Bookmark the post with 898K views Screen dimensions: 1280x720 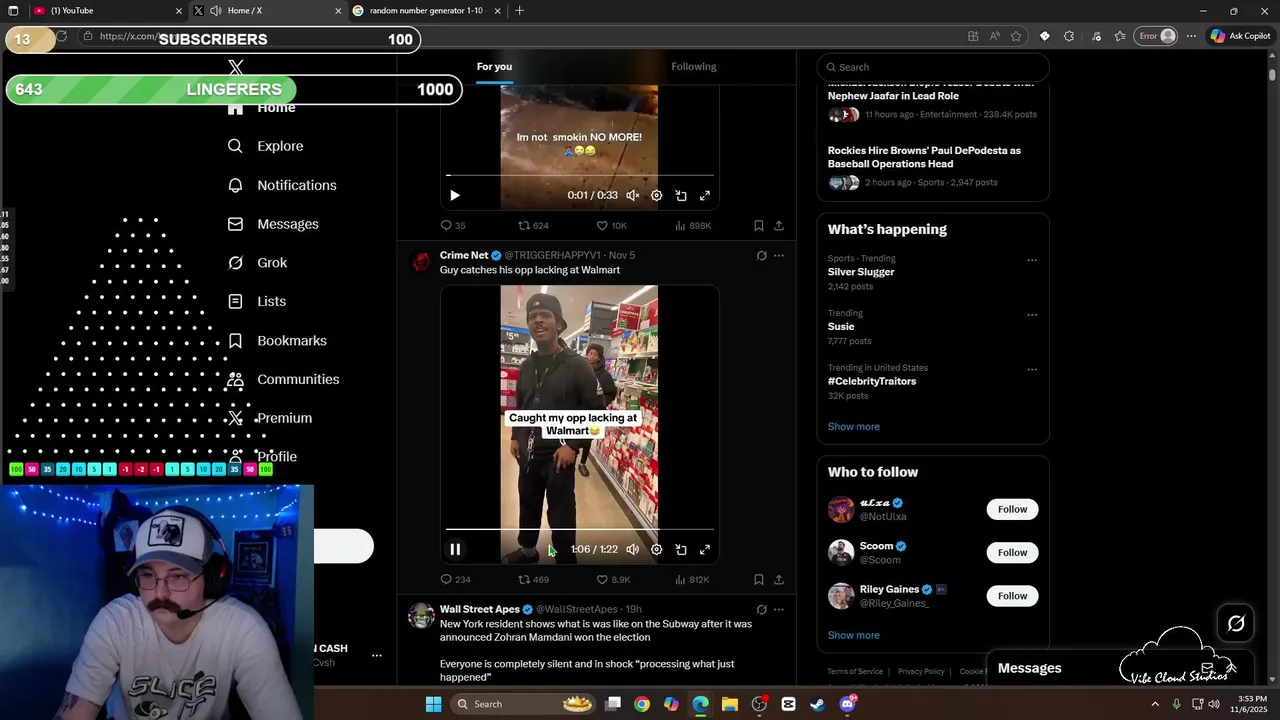pyautogui.click(x=758, y=225)
